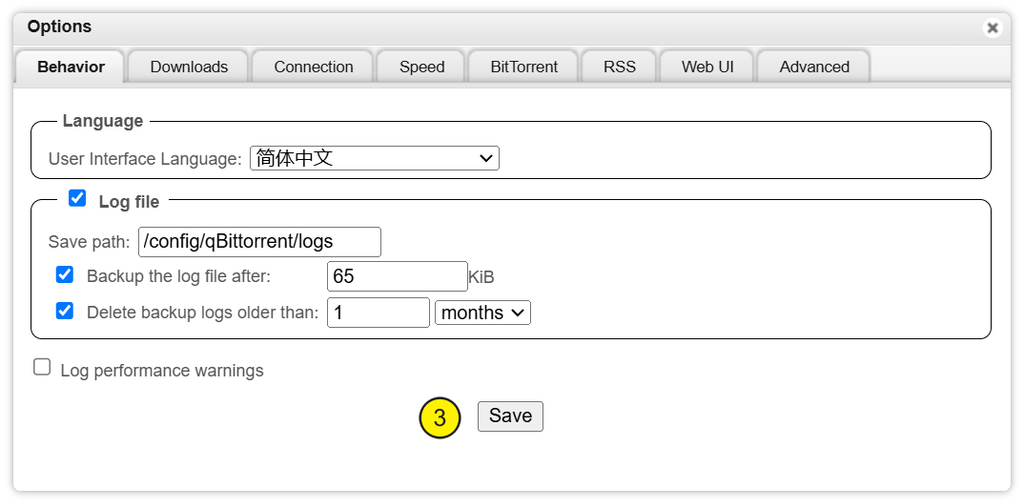
Task: Focus the backup size KiB field
Action: [x=397, y=277]
